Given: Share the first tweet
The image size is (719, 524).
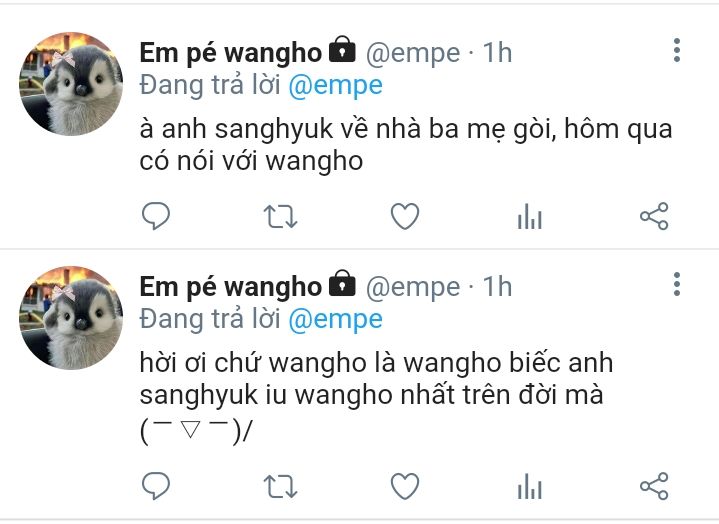Looking at the screenshot, I should tap(654, 216).
